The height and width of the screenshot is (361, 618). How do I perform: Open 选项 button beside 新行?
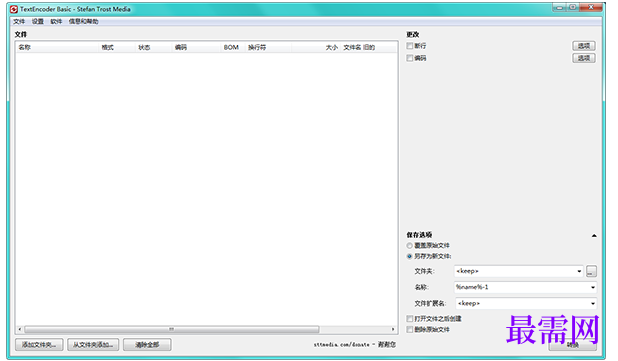point(584,46)
